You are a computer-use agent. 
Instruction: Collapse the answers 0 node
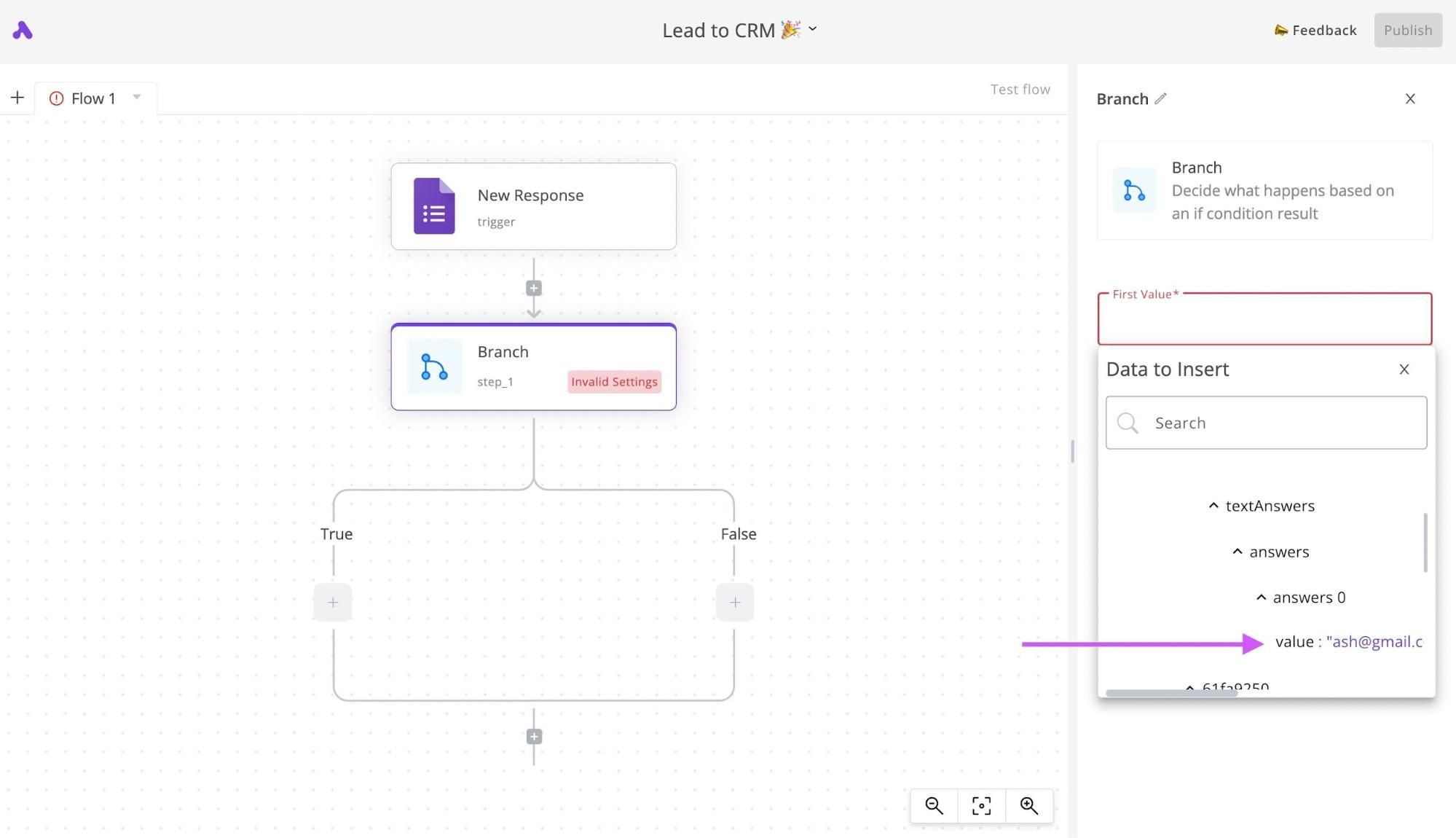pos(1261,598)
